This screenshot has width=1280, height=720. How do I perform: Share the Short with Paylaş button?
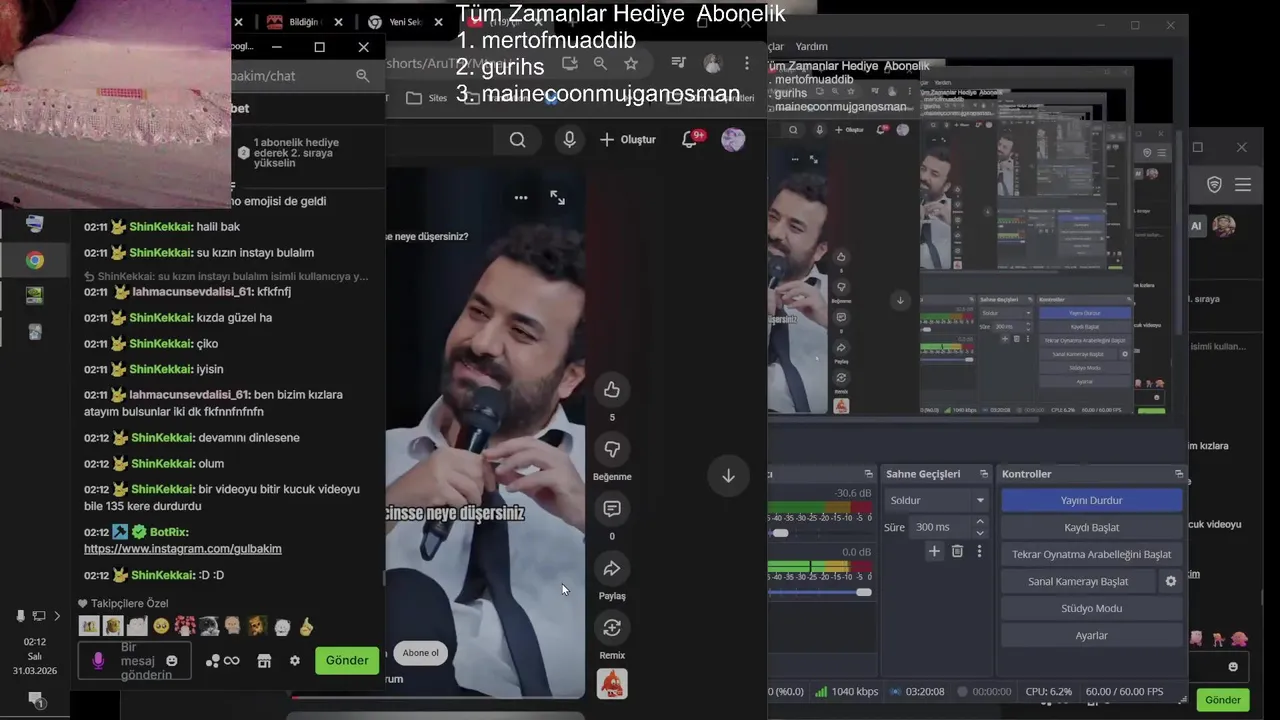pyautogui.click(x=612, y=569)
